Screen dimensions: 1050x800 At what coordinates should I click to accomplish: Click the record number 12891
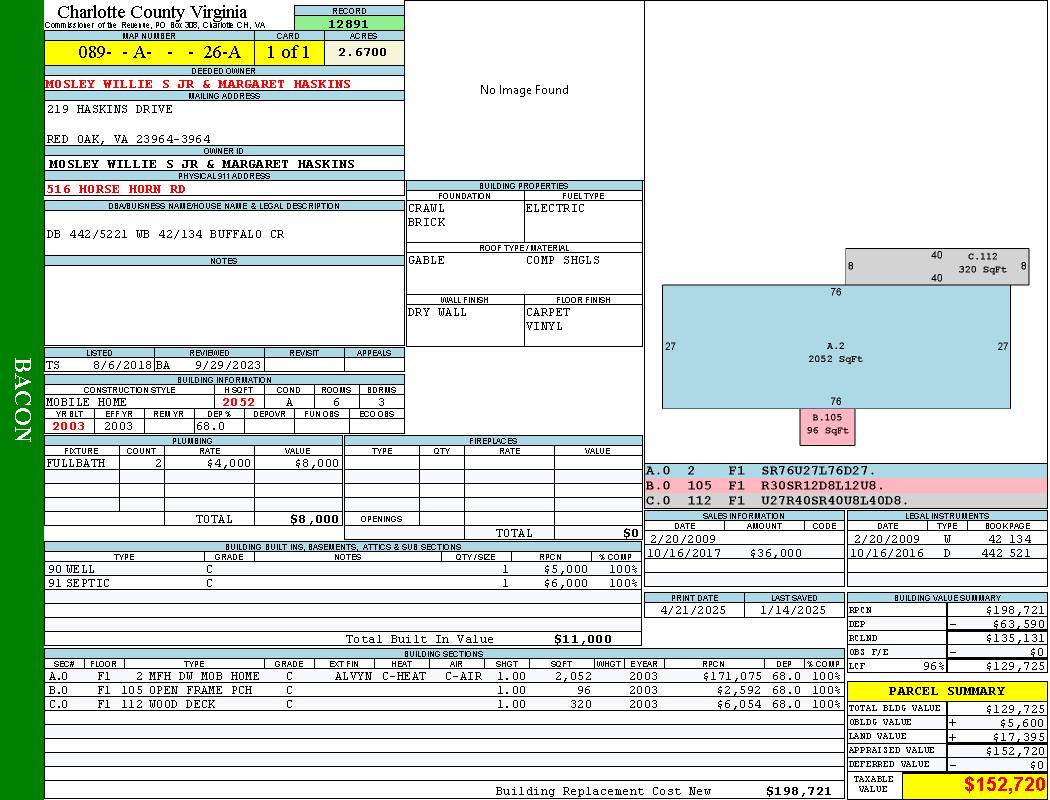(348, 23)
